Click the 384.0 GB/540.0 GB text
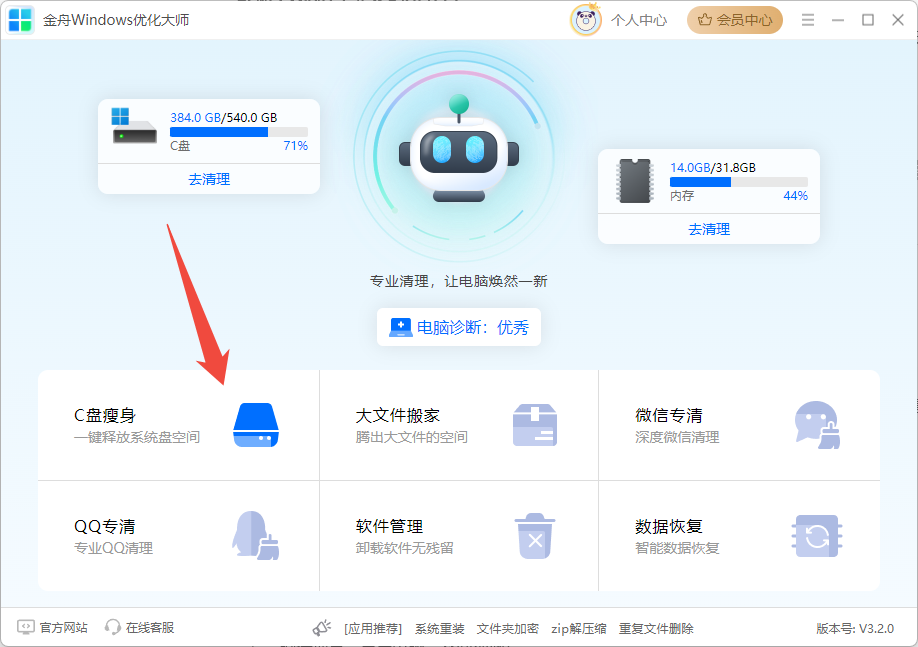 click(x=224, y=117)
